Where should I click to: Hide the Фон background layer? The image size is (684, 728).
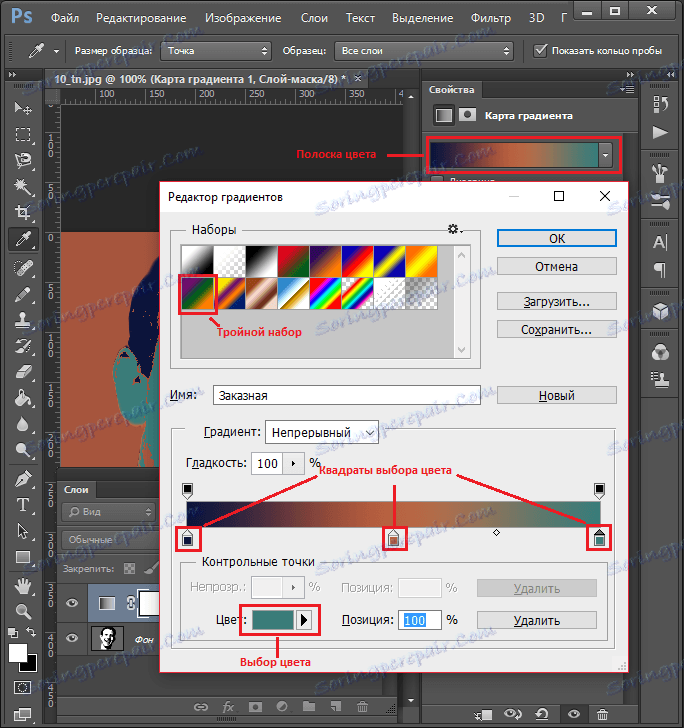72,638
